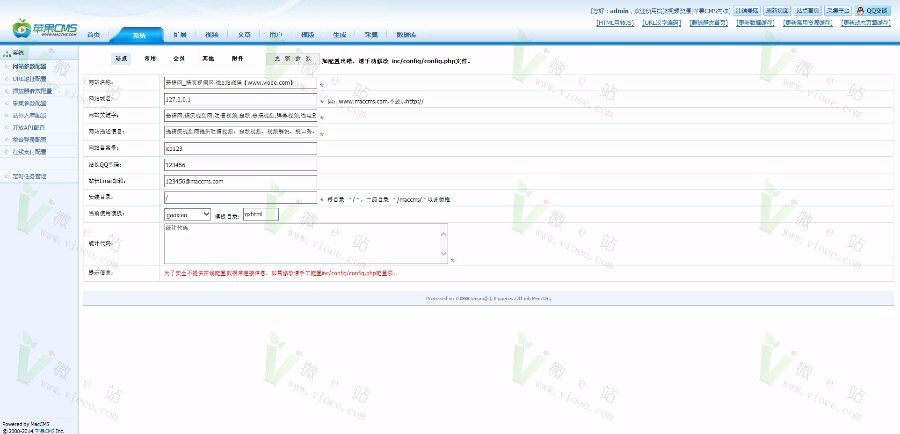Open 站外入库配置 in the sidebar
900x434 pixels.
(x=29, y=115)
